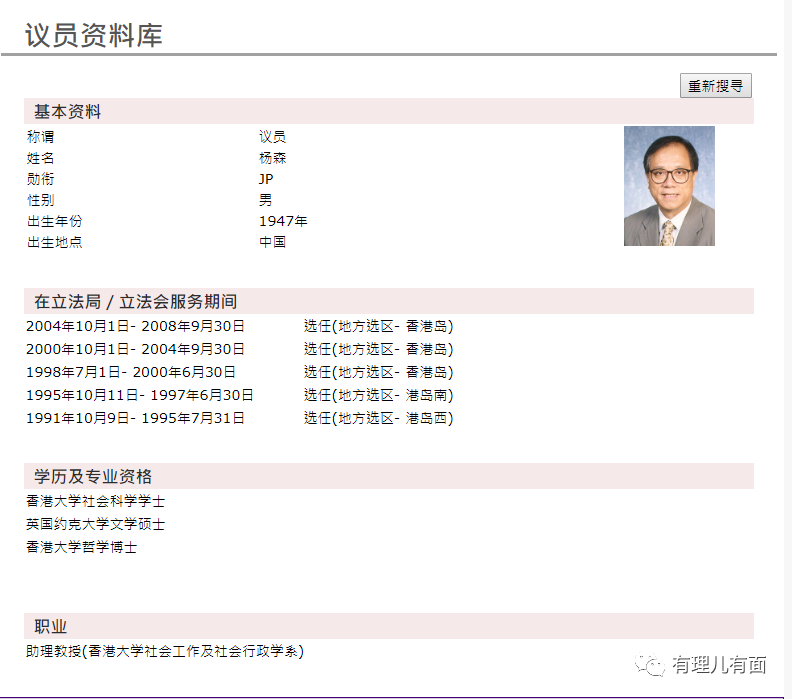Click 选任(地方选区- 港岛南) entry
792x699 pixels.
click(x=378, y=395)
